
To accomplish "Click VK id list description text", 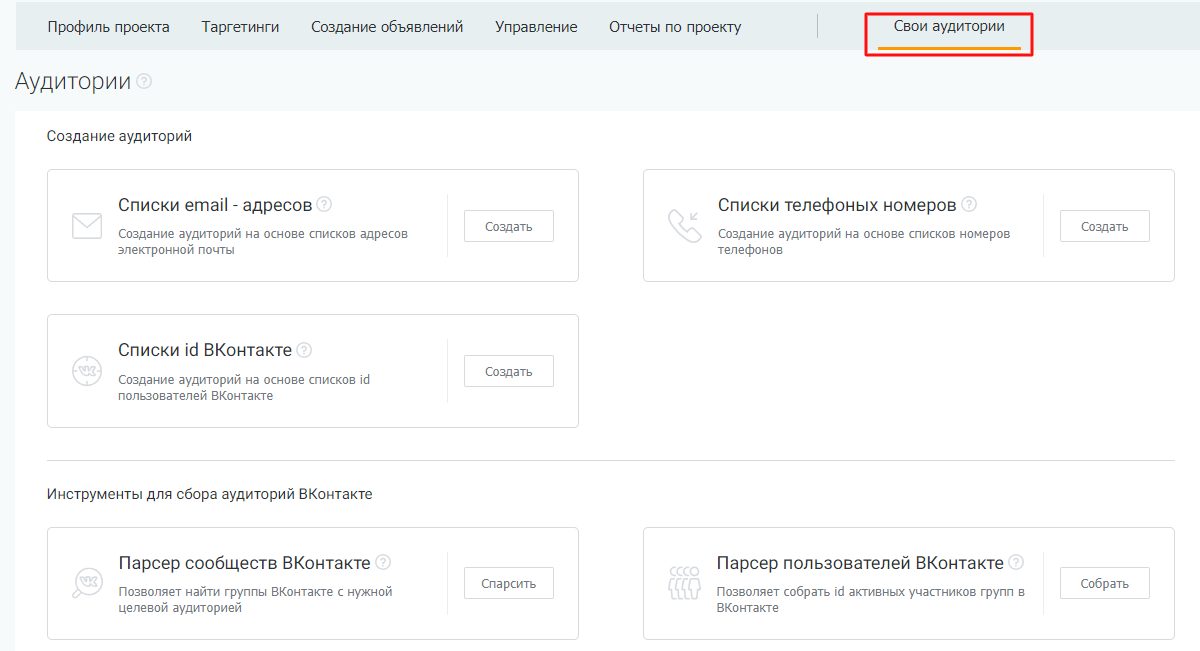I will click(244, 387).
